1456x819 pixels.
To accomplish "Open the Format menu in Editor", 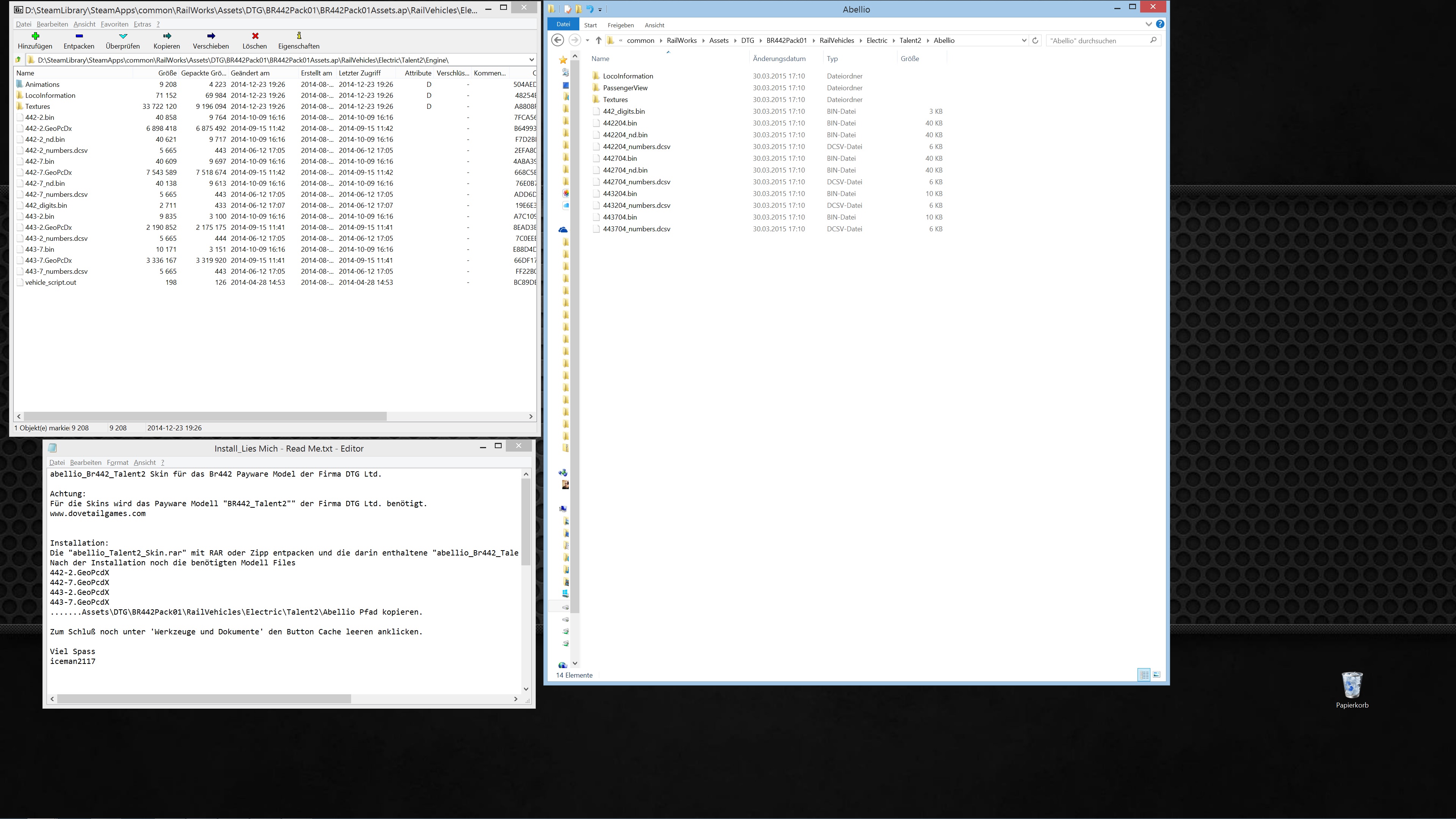I will point(117,462).
